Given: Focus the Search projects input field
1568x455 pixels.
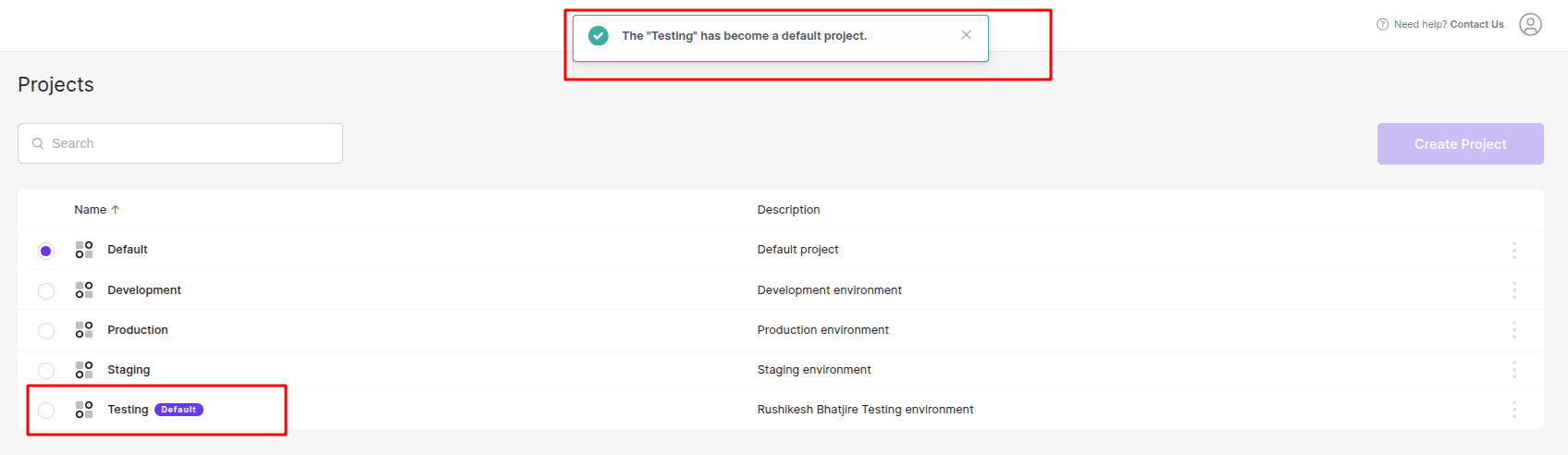Looking at the screenshot, I should (180, 143).
